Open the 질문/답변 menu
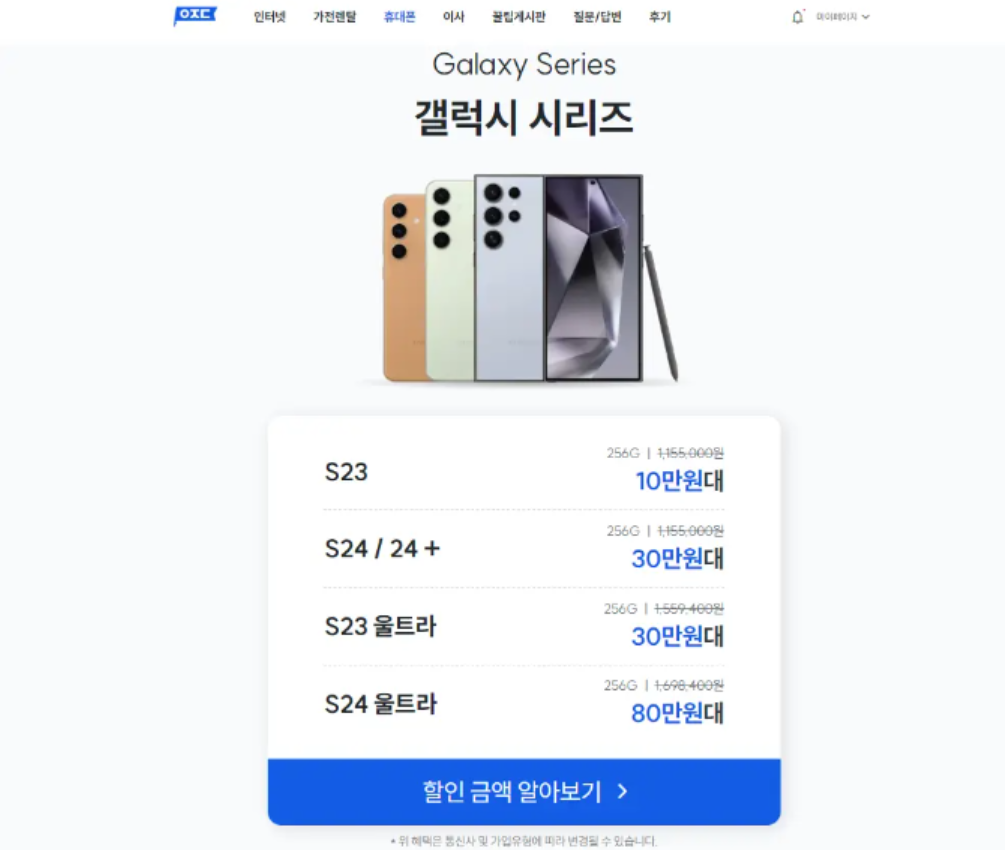This screenshot has width=1005, height=850. tap(597, 17)
